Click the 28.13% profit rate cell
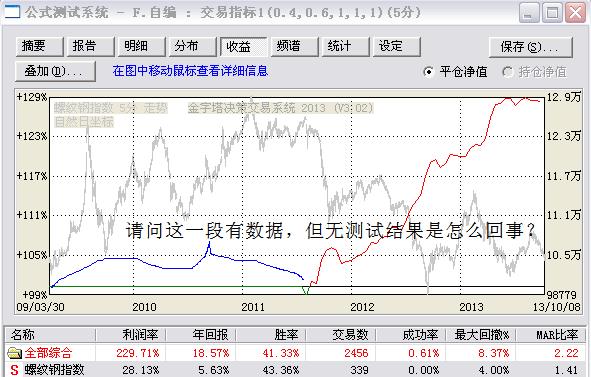This screenshot has height=377, width=591. 141,370
